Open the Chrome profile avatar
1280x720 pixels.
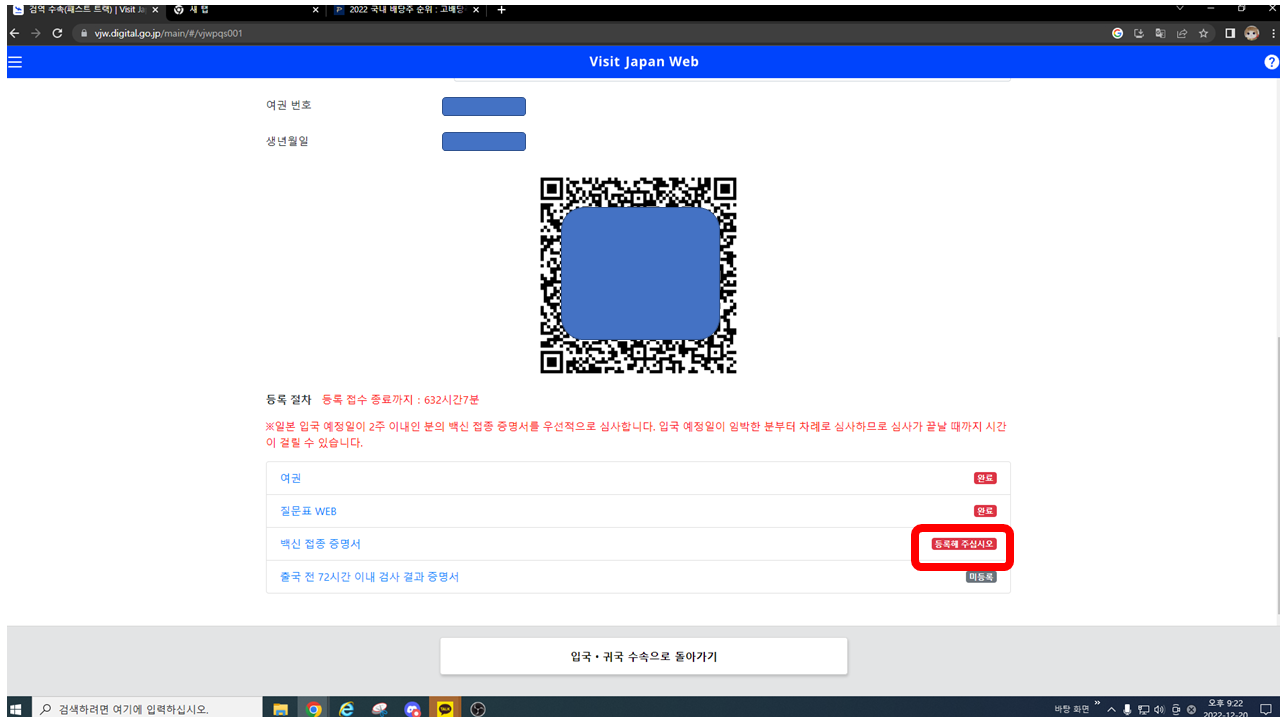pos(1252,33)
